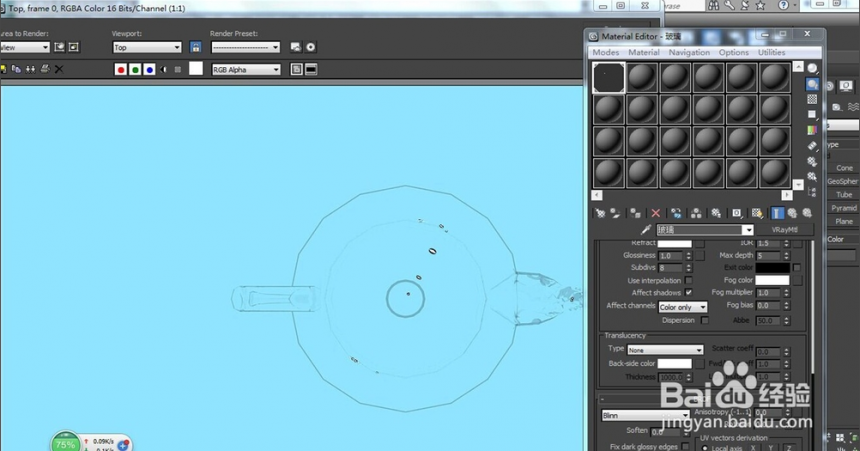The height and width of the screenshot is (451, 860).
Task: Click Clone Rendered Frame Window icon
Action: coord(30,69)
